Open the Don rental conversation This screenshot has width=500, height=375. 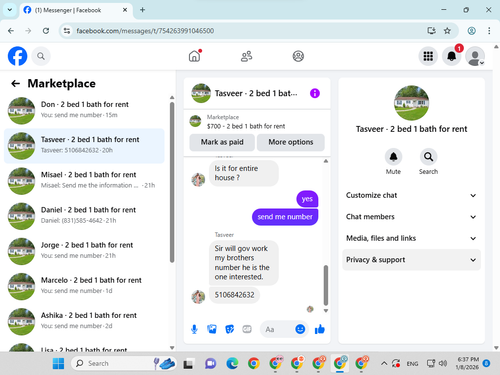(84, 110)
